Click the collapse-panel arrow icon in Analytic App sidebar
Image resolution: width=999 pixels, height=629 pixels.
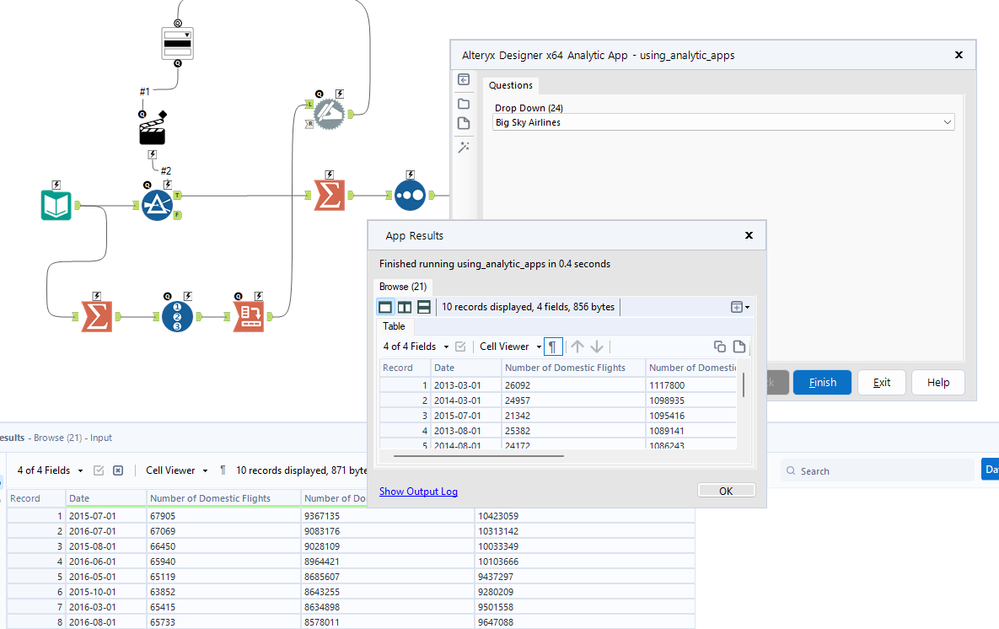click(464, 80)
